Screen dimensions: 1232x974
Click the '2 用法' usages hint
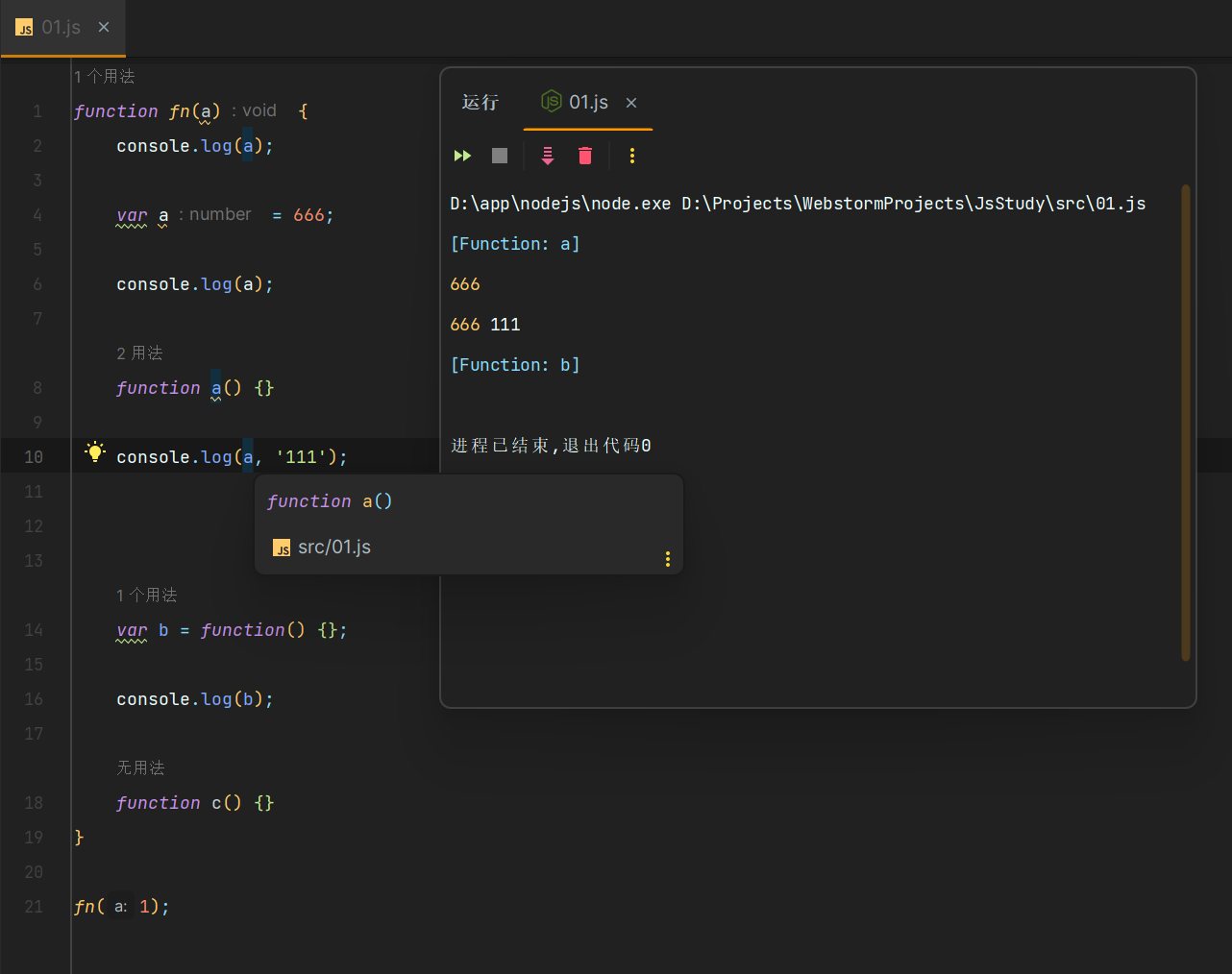pyautogui.click(x=139, y=353)
